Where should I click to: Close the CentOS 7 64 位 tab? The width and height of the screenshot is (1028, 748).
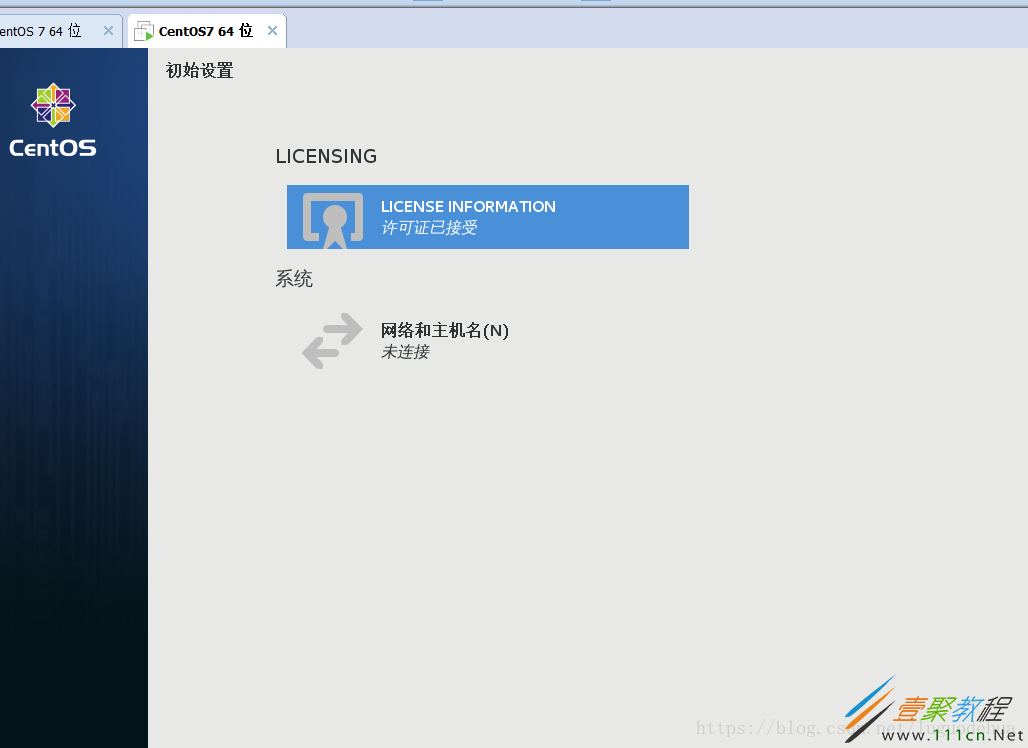108,31
